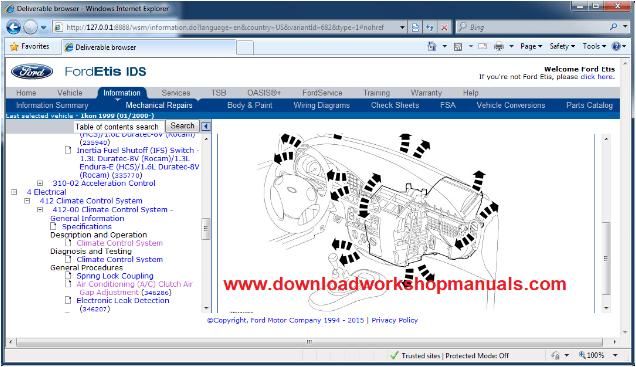Open a new blank browser tab
This screenshot has height=367, width=636.
coord(245,47)
